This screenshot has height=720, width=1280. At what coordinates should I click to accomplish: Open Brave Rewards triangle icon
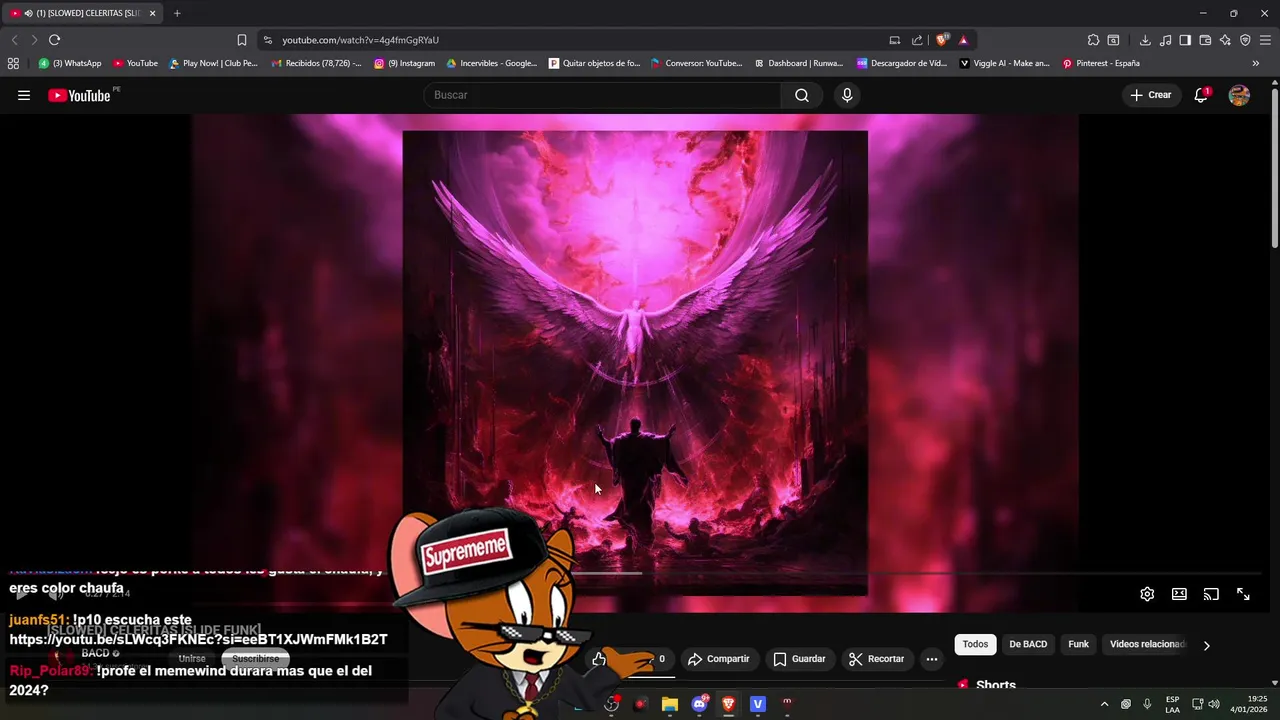pyautogui.click(x=963, y=40)
